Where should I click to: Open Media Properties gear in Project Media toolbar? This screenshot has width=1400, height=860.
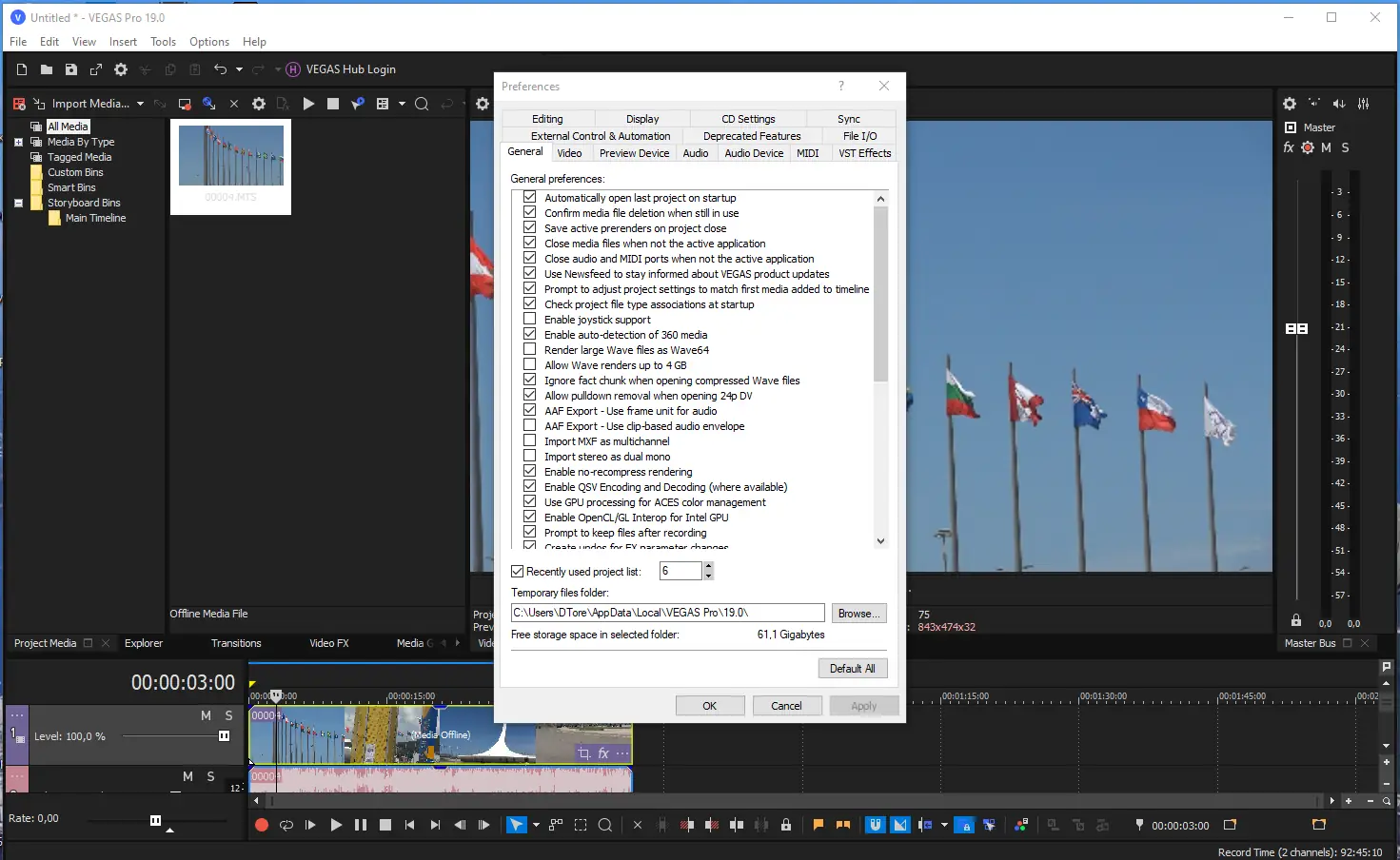[259, 104]
